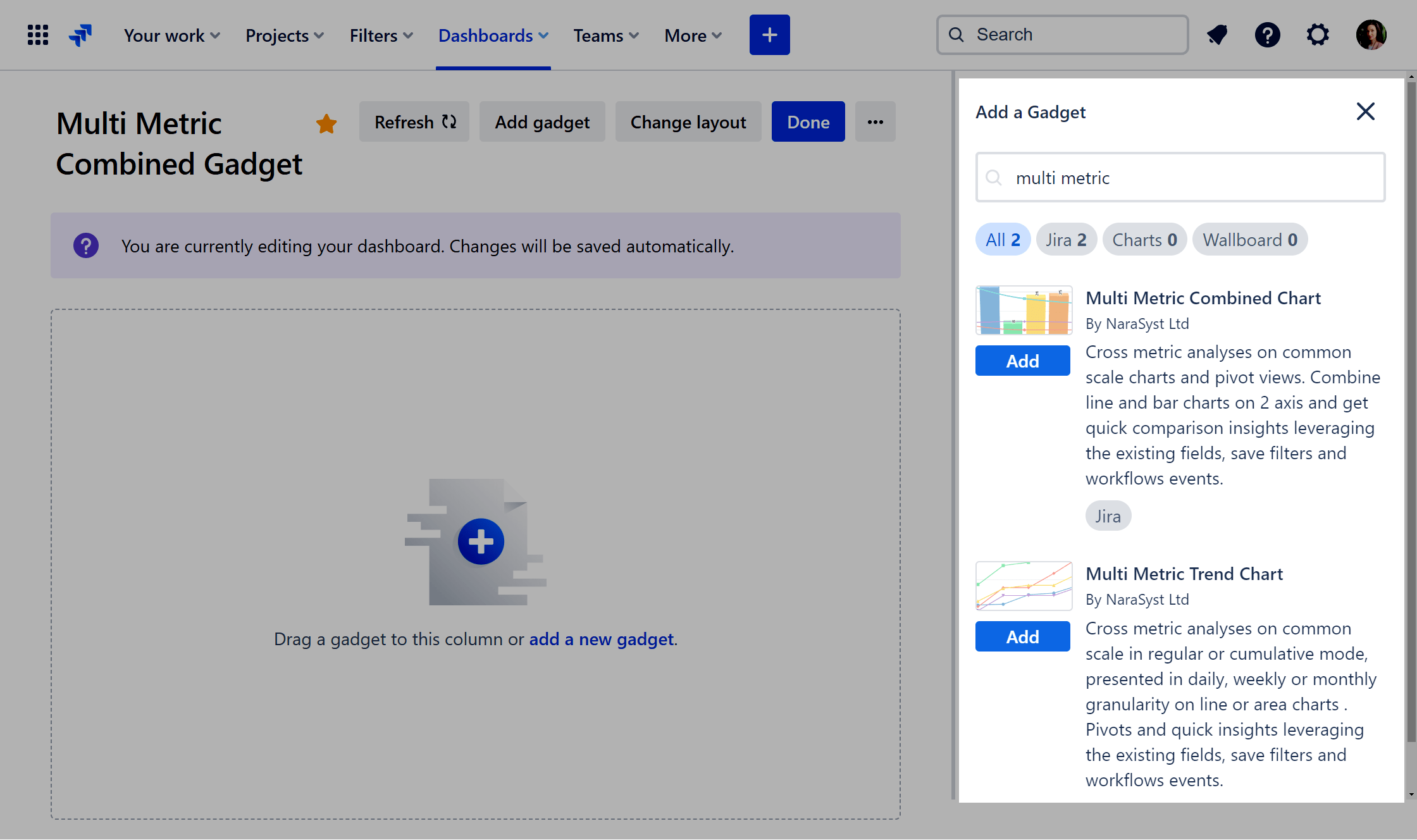The height and width of the screenshot is (840, 1417).
Task: Open the Atlassian app switcher grid
Action: click(37, 35)
